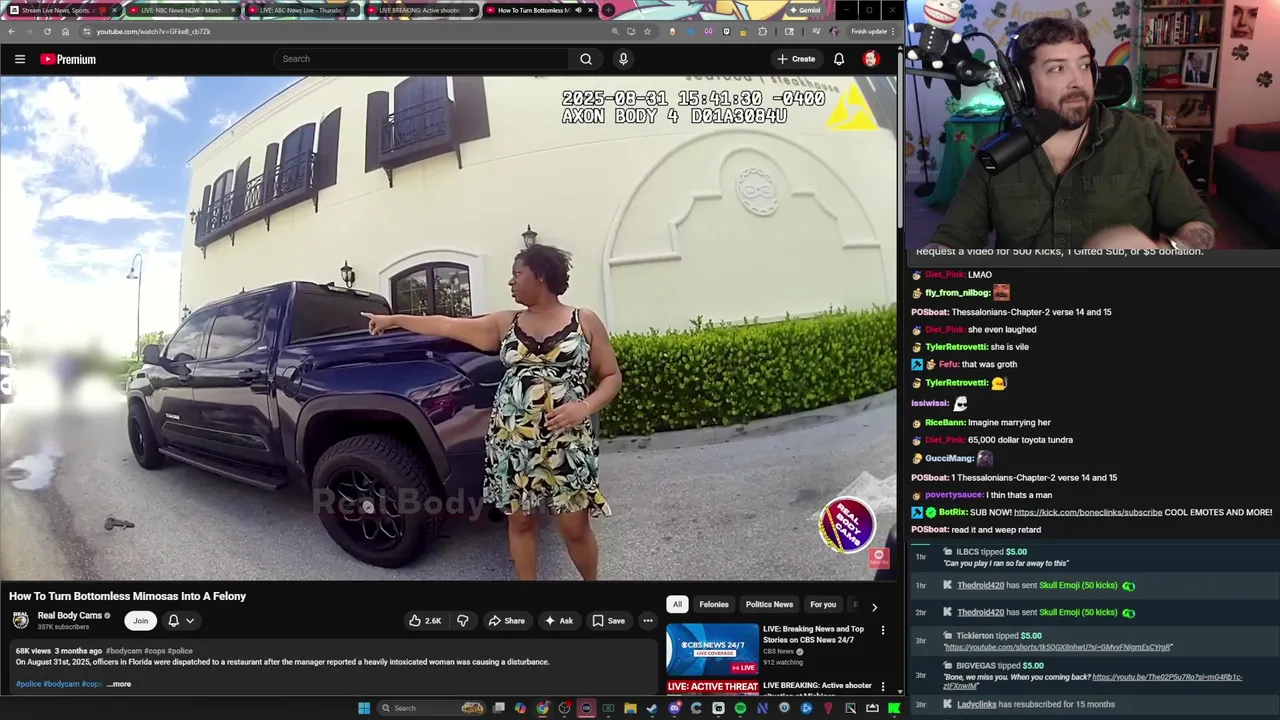Open Steam from the taskbar

(x=651, y=708)
